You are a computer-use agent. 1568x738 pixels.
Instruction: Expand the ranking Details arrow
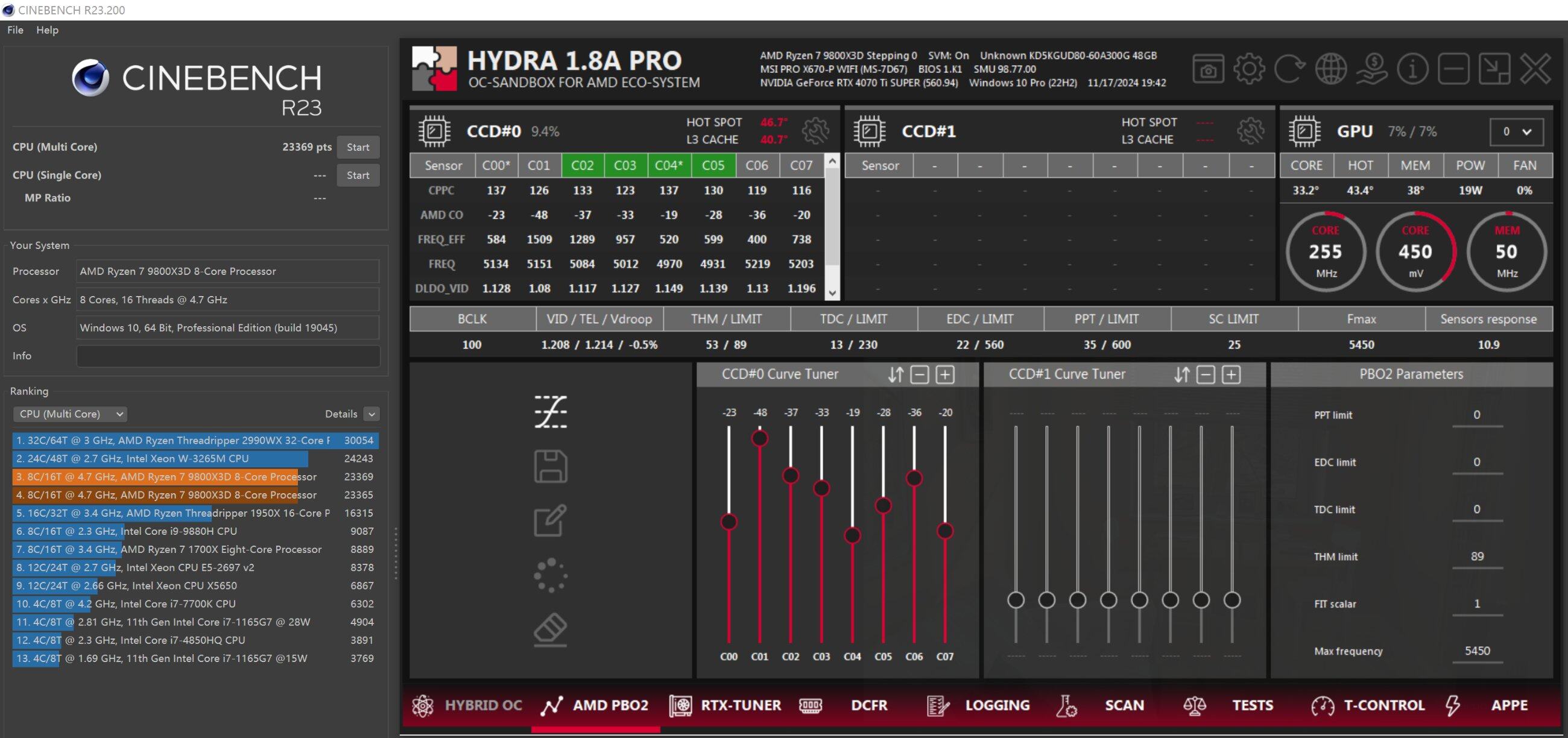tap(371, 414)
